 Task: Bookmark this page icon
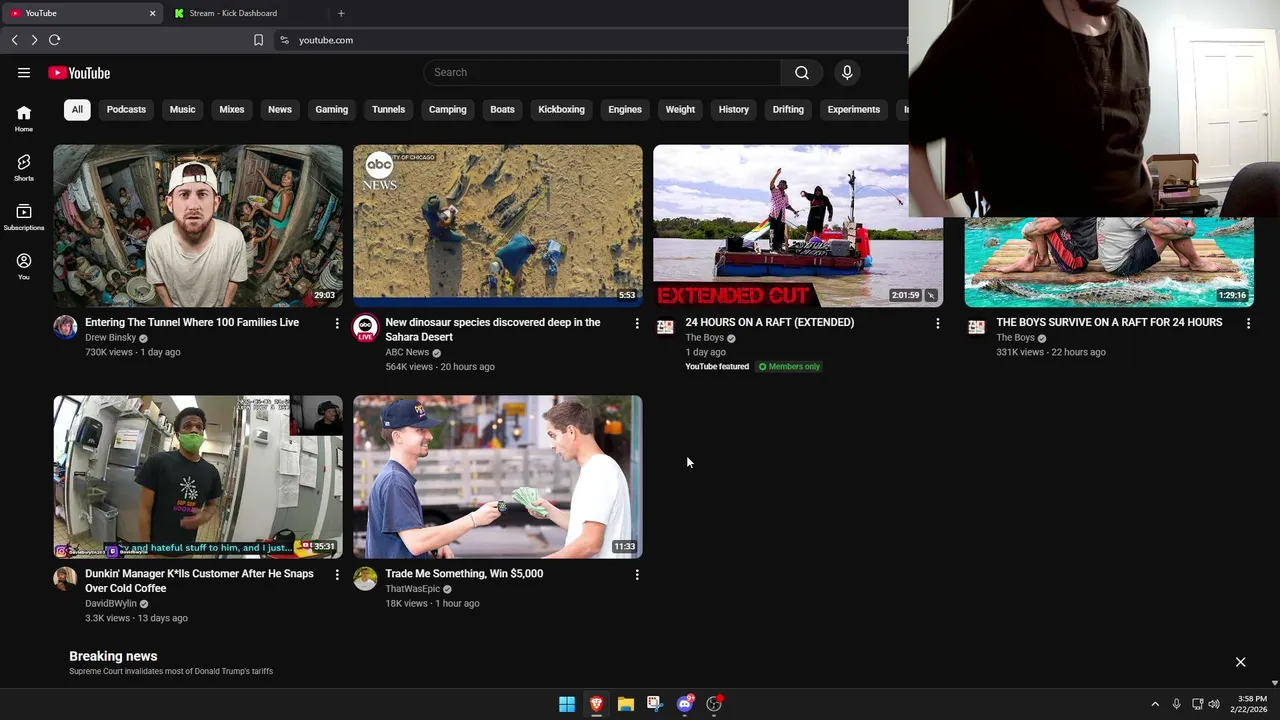pyautogui.click(x=258, y=40)
